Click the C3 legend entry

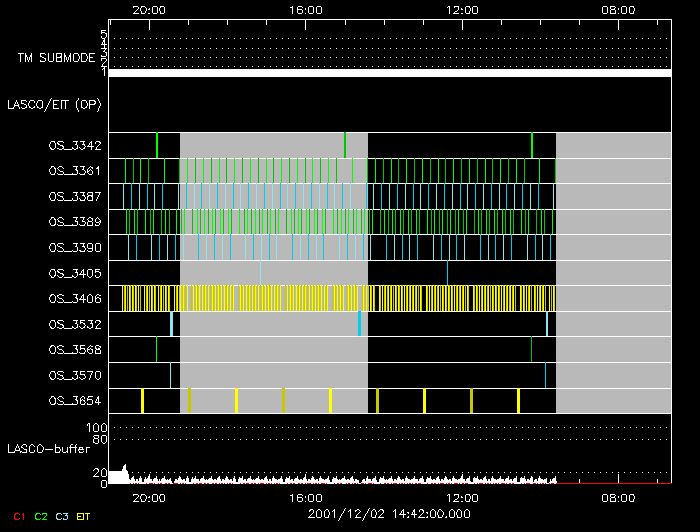[x=62, y=516]
